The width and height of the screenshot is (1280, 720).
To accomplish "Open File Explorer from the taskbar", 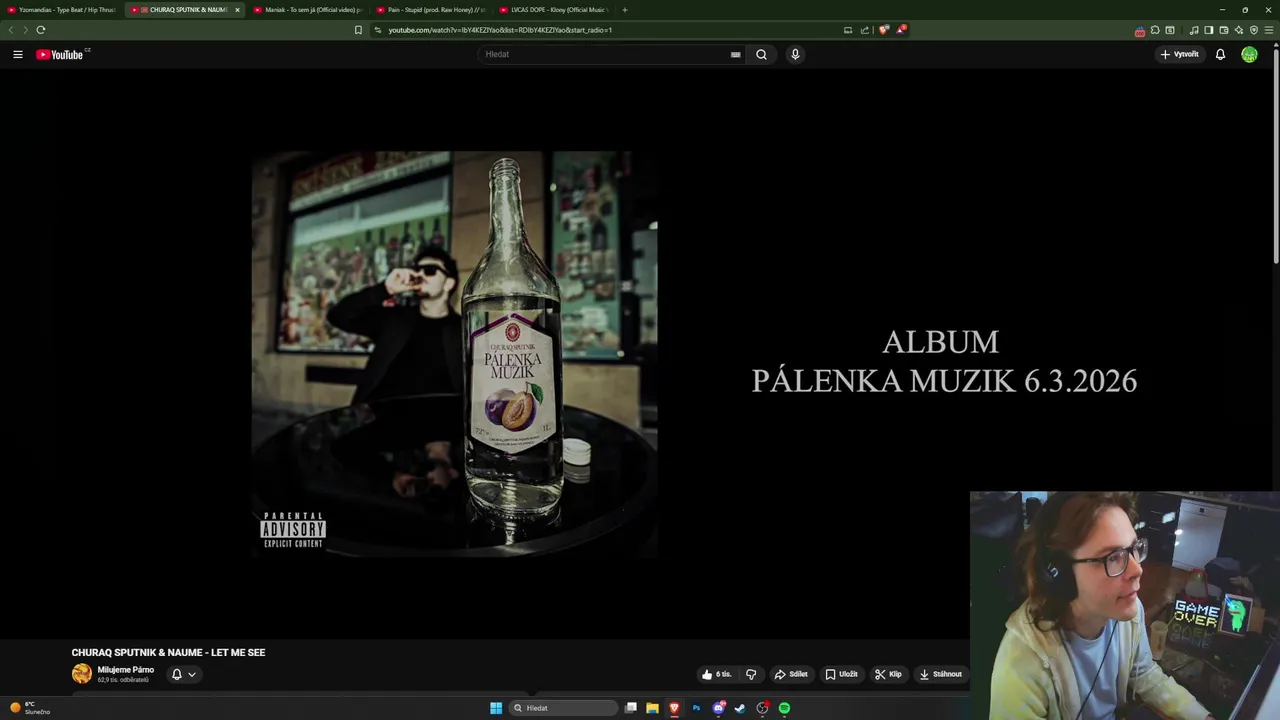I will tap(652, 708).
